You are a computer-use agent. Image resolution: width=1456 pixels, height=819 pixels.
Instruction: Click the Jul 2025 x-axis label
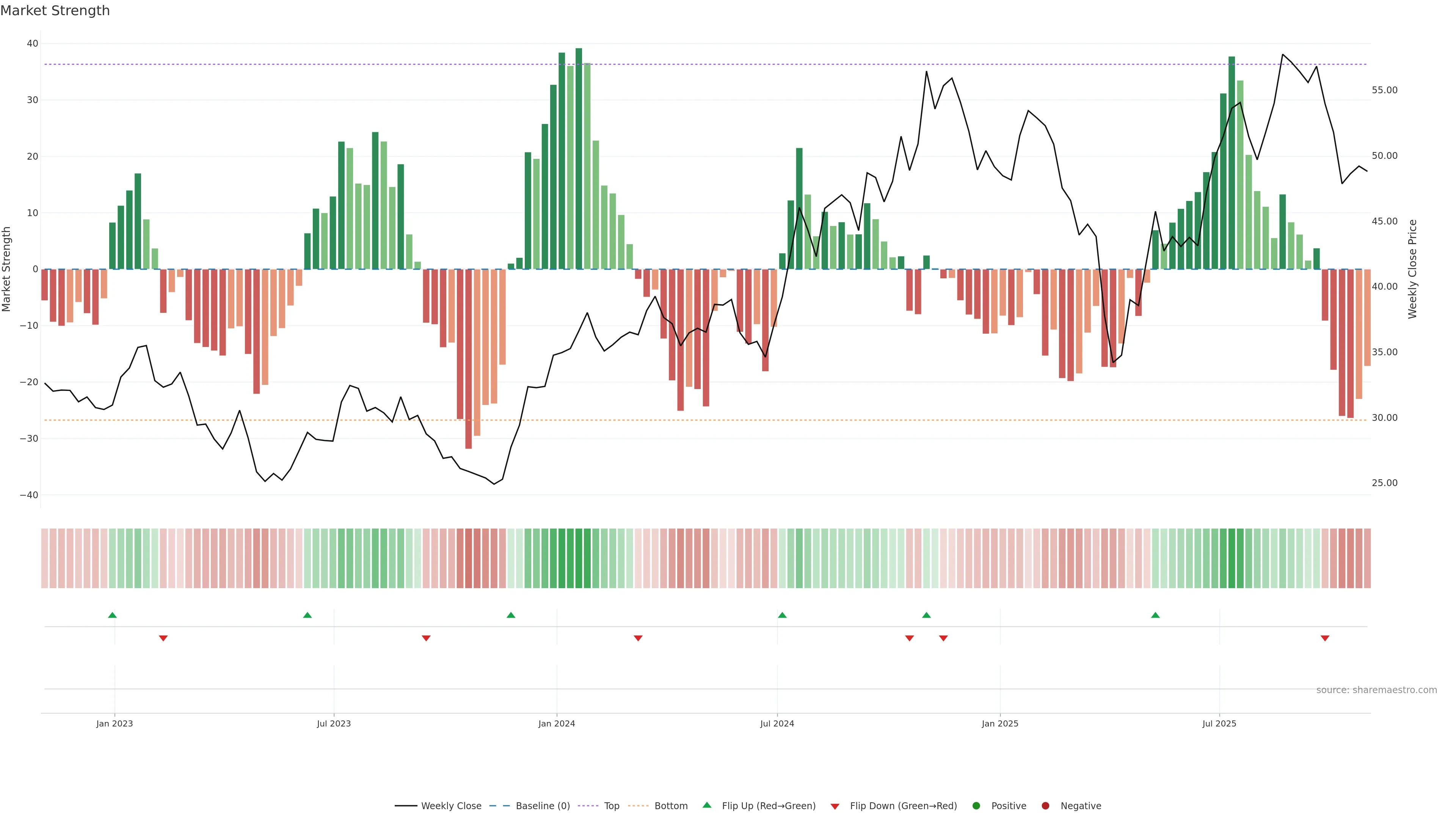coord(1219,723)
